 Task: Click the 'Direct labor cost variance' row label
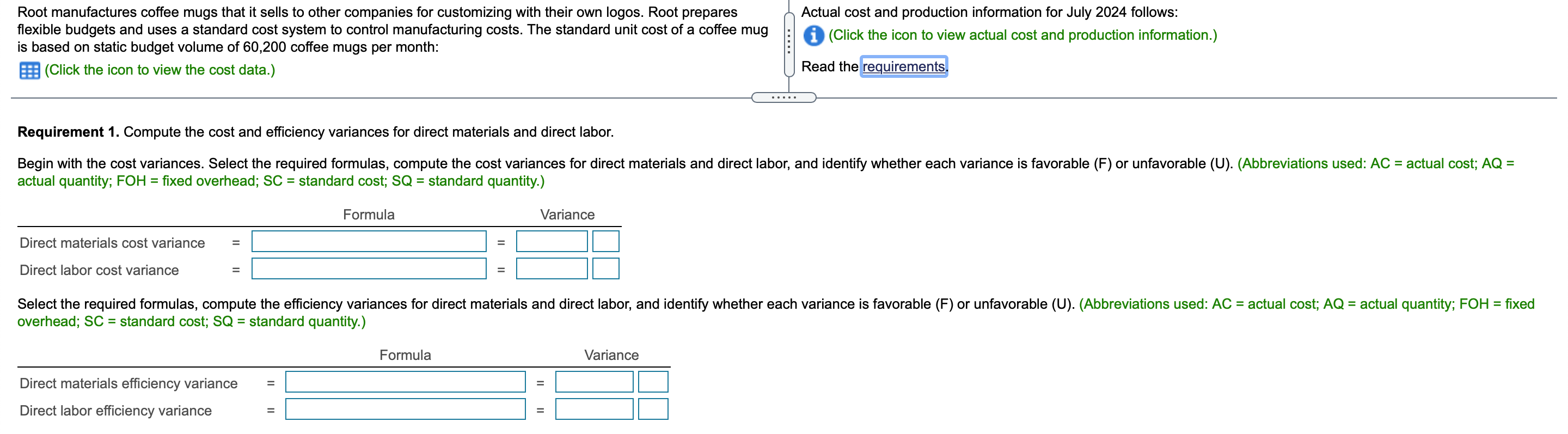(99, 270)
